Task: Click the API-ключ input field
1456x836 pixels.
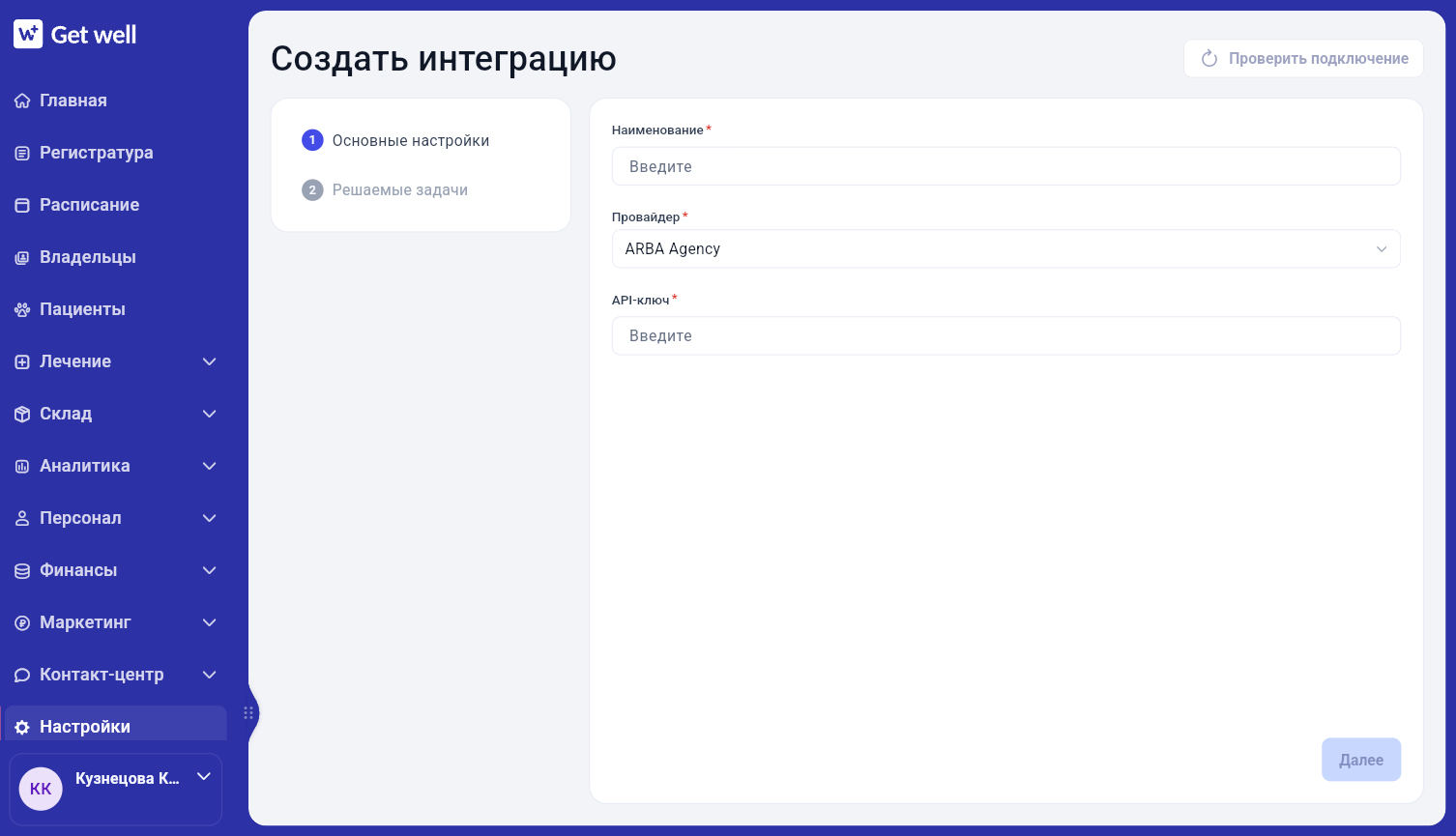Action: pyautogui.click(x=1005, y=335)
